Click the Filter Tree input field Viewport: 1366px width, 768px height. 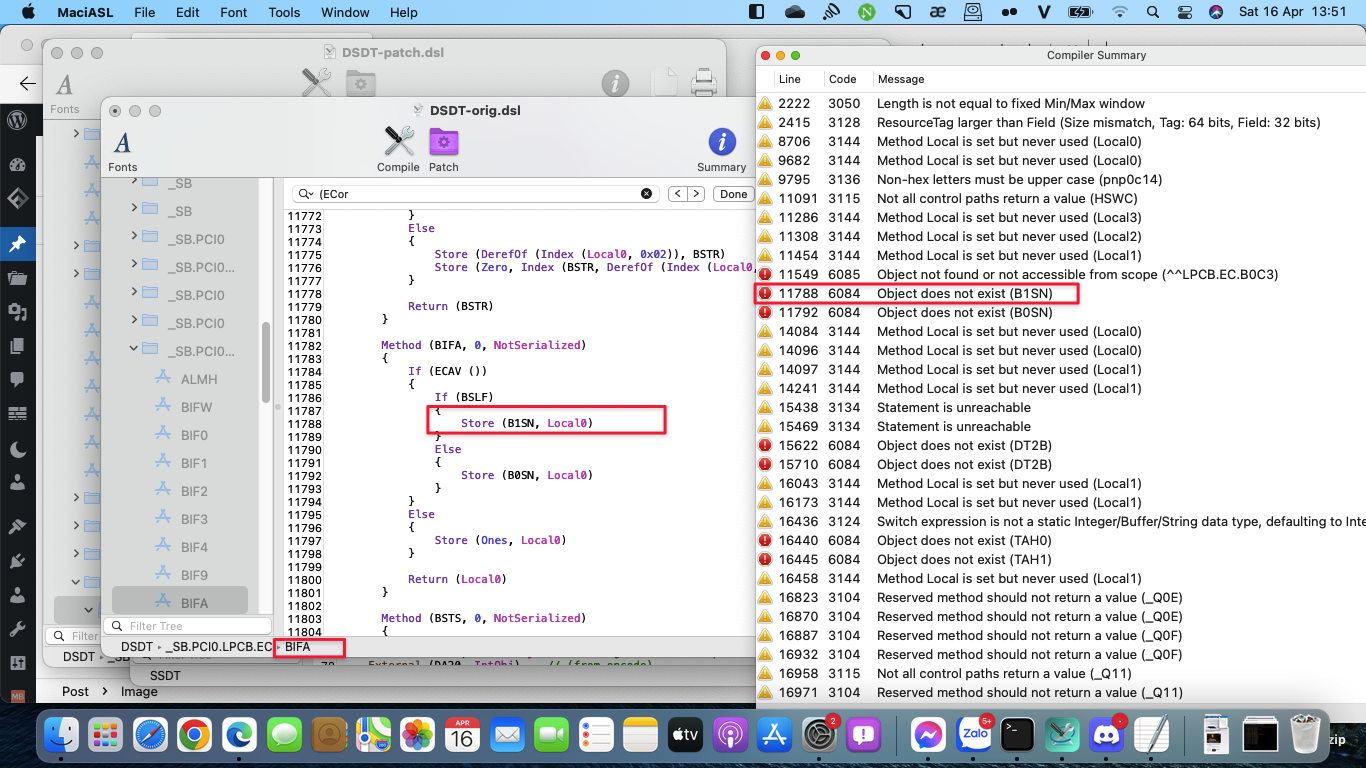pos(190,626)
